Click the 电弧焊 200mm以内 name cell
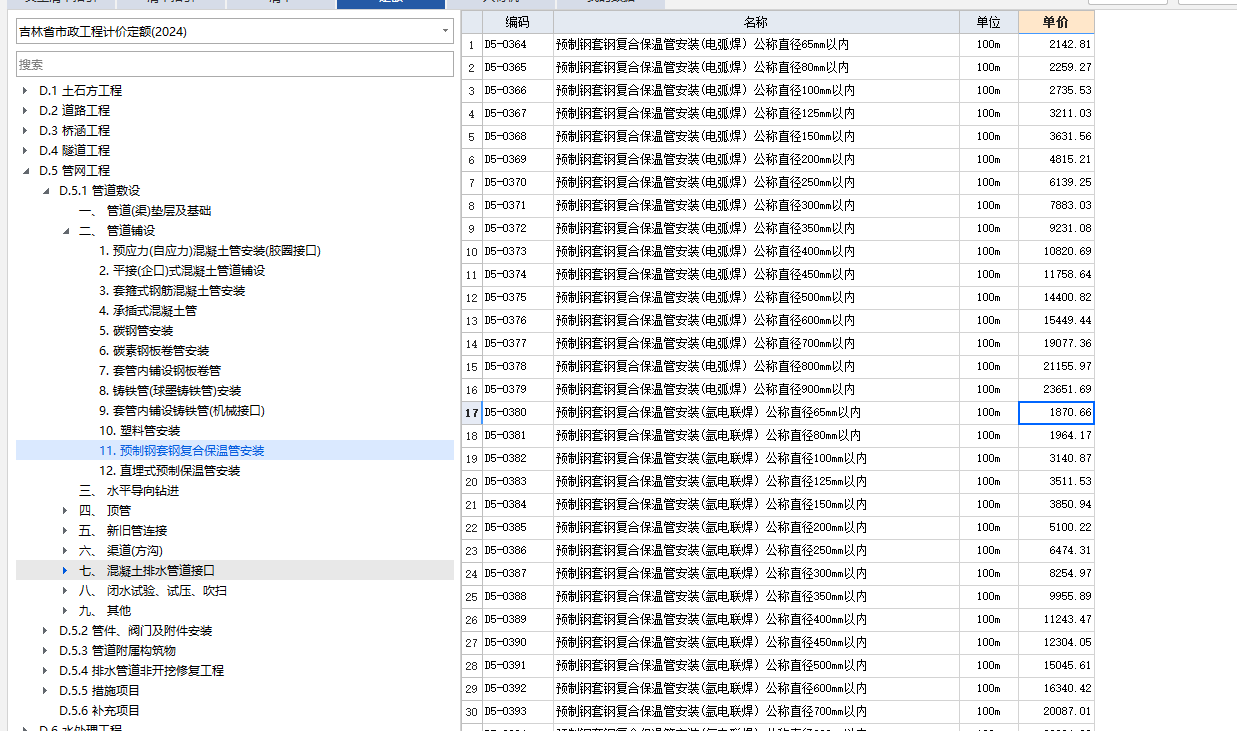1237x731 pixels. point(756,160)
